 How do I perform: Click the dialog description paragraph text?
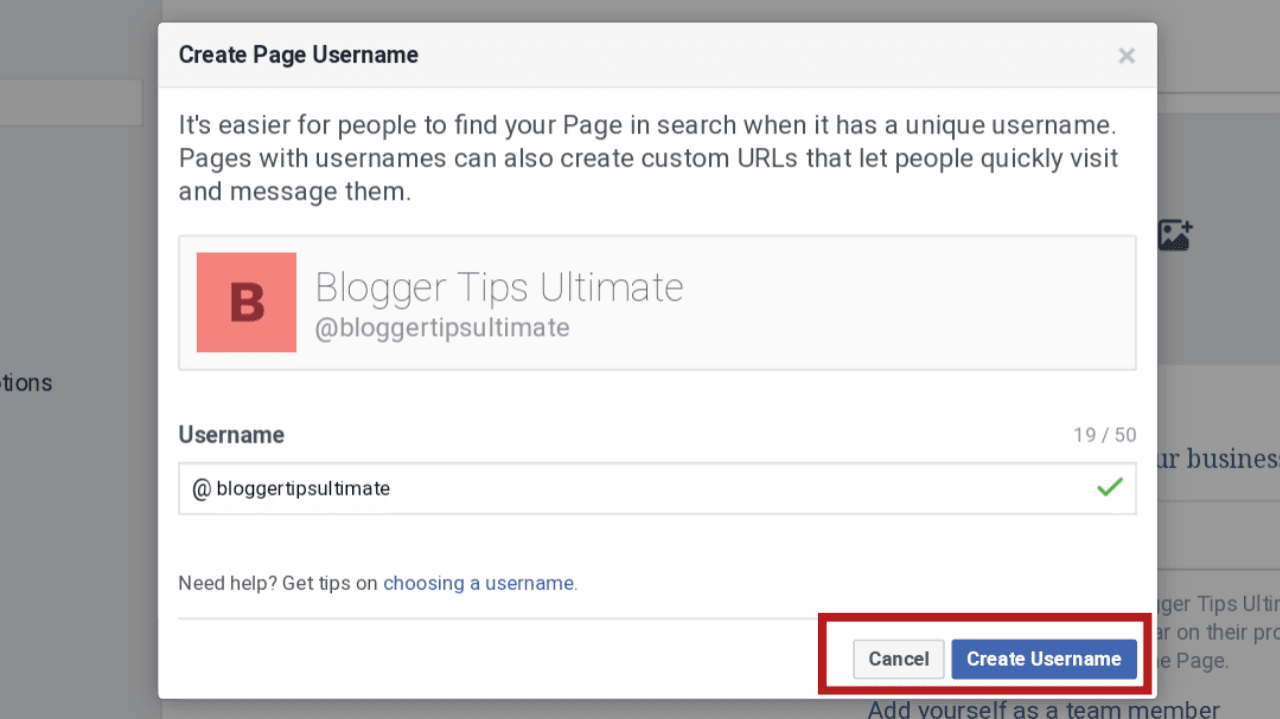(647, 158)
